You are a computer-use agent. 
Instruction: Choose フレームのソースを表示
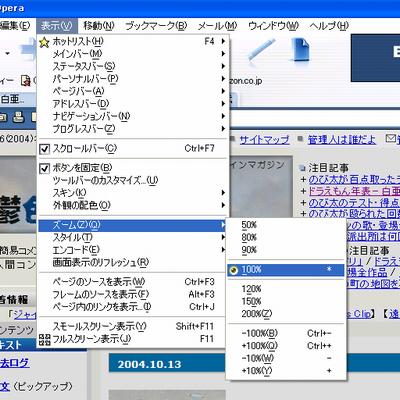point(133,294)
